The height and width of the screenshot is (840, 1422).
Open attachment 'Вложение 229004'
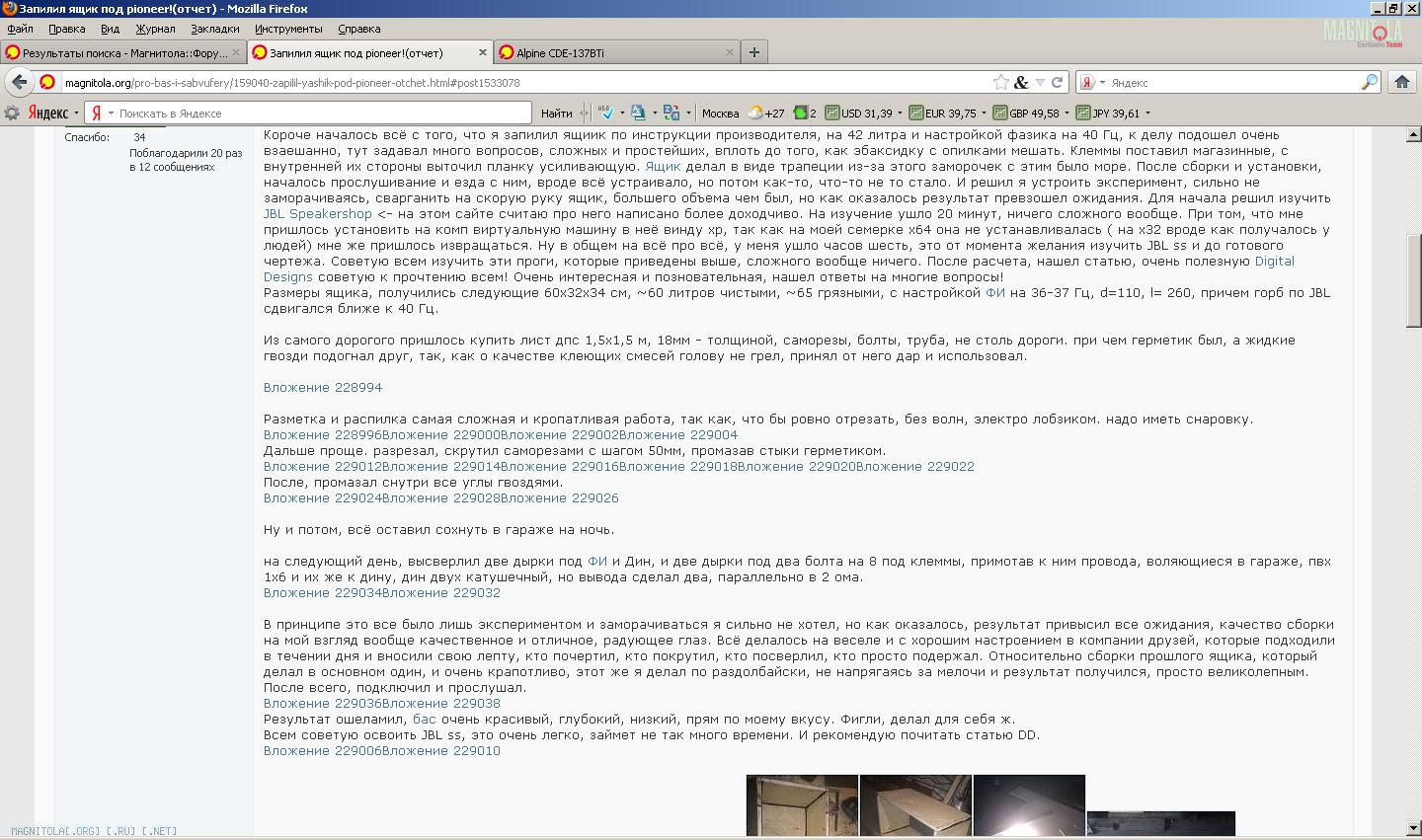[678, 434]
